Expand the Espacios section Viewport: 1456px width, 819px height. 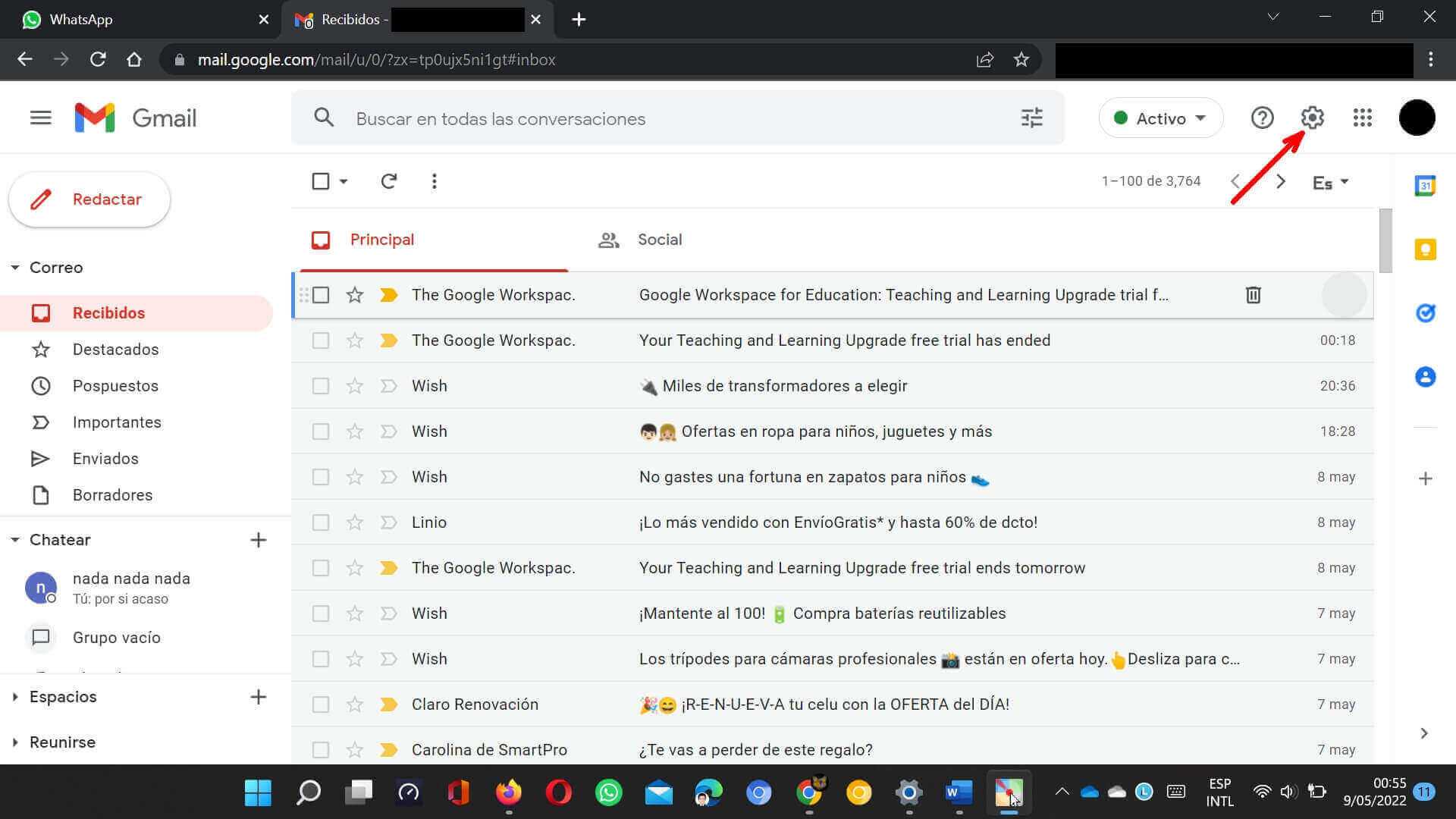click(x=14, y=697)
